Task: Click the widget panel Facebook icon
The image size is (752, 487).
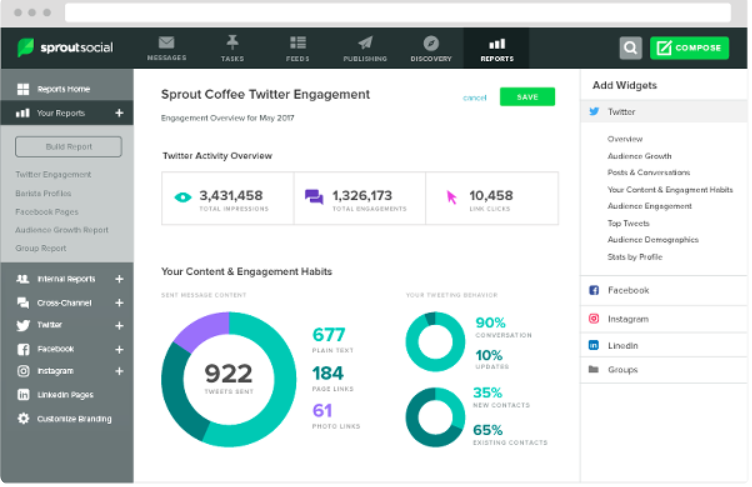Action: click(x=594, y=290)
